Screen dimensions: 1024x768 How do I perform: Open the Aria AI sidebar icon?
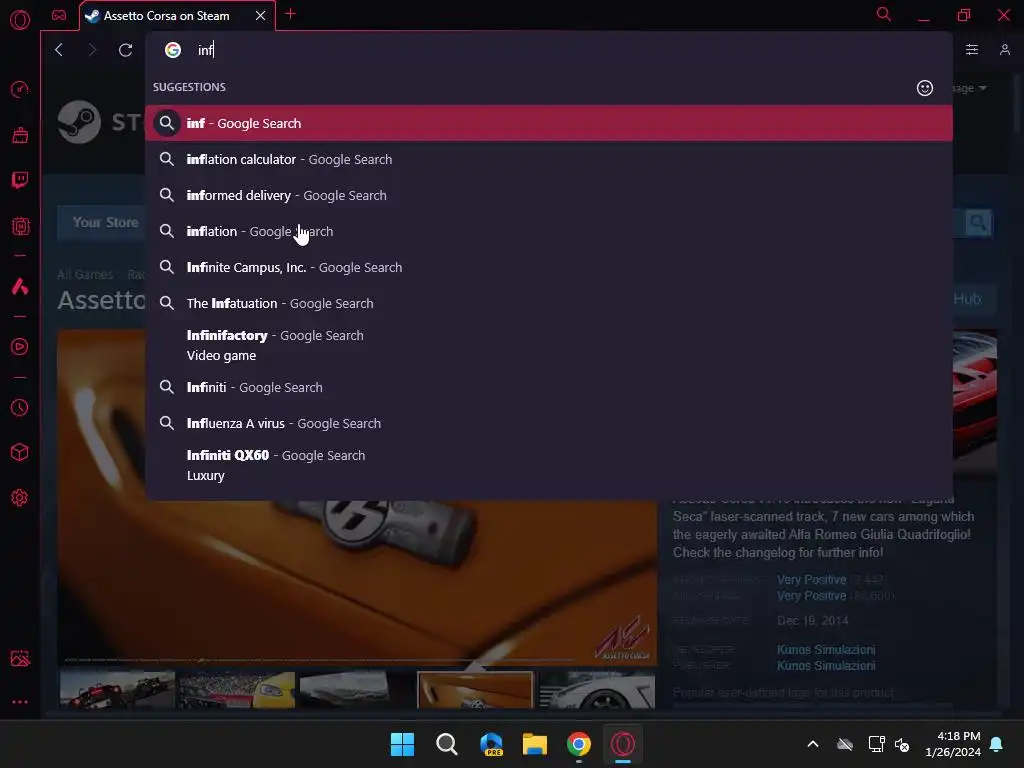pyautogui.click(x=20, y=286)
